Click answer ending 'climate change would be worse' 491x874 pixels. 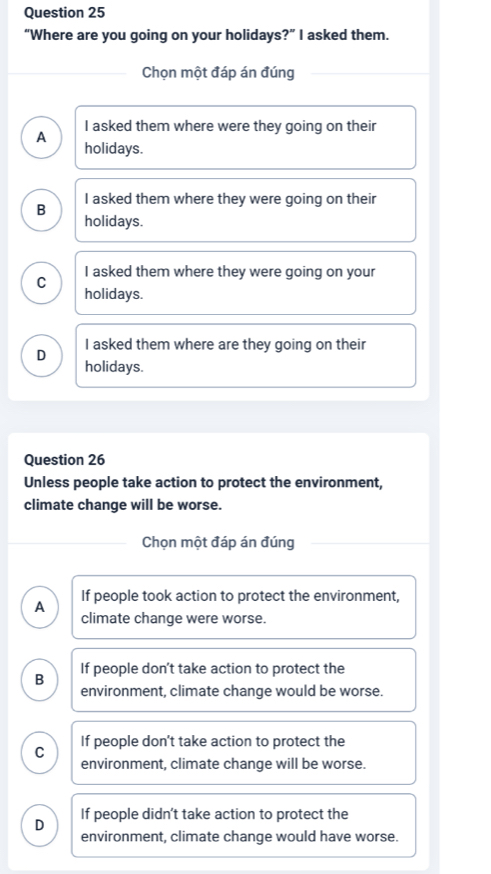click(x=244, y=680)
